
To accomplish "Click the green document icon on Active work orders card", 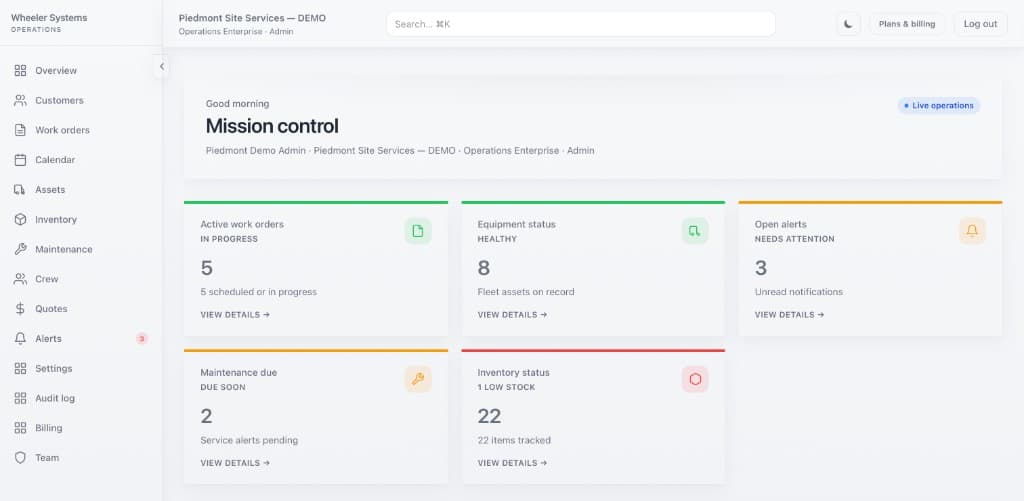I will 418,231.
